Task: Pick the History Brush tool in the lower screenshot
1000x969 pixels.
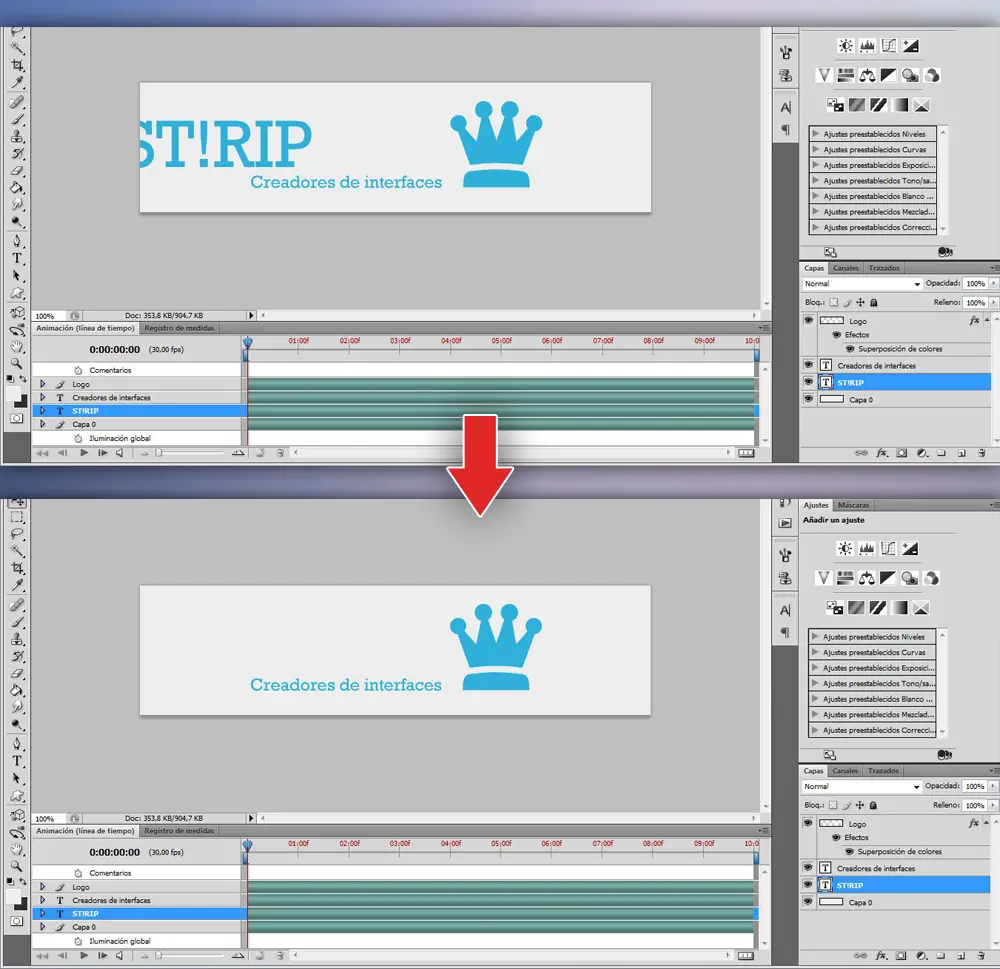Action: click(x=17, y=656)
